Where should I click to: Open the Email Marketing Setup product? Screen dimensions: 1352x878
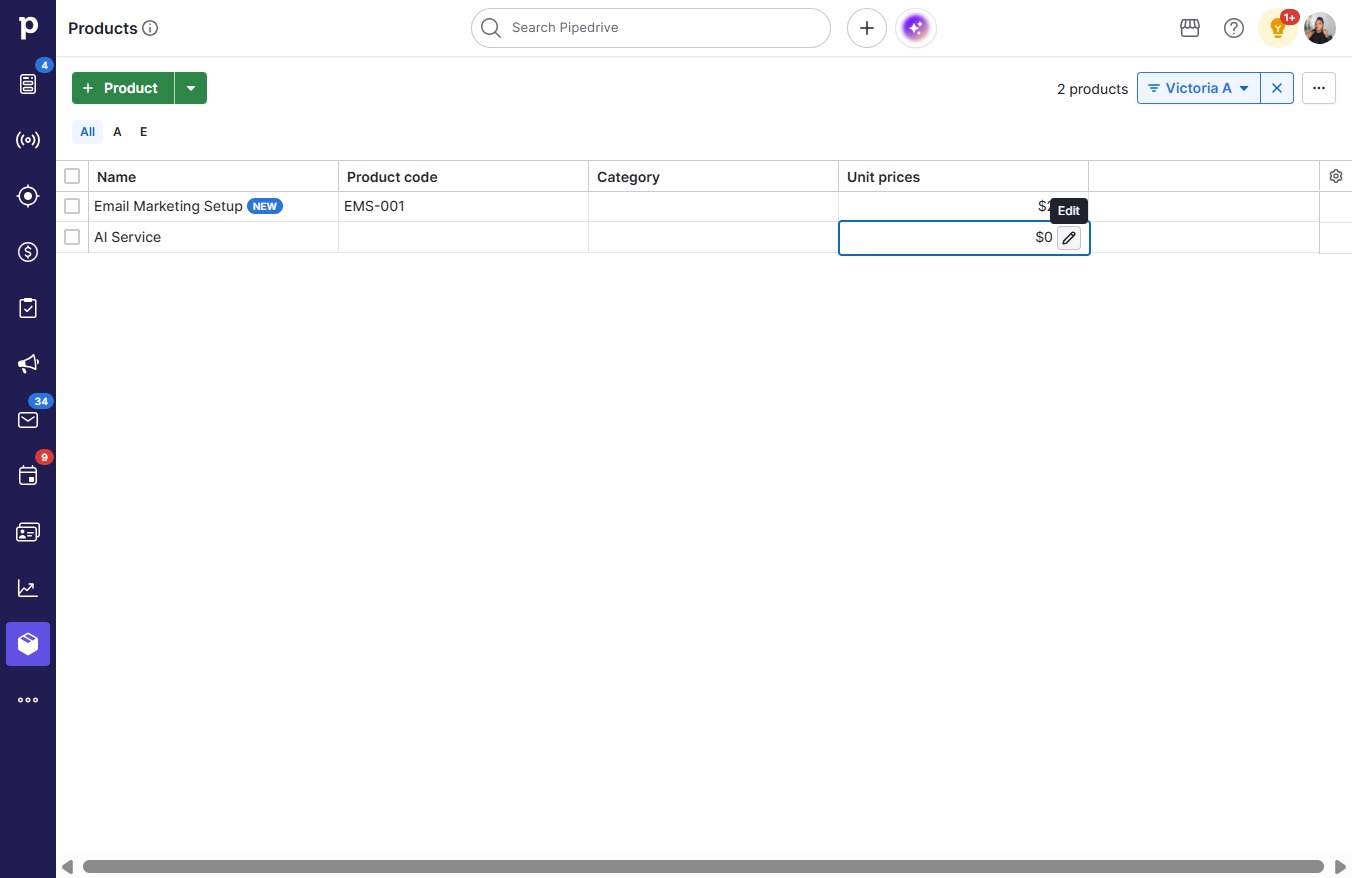[168, 206]
